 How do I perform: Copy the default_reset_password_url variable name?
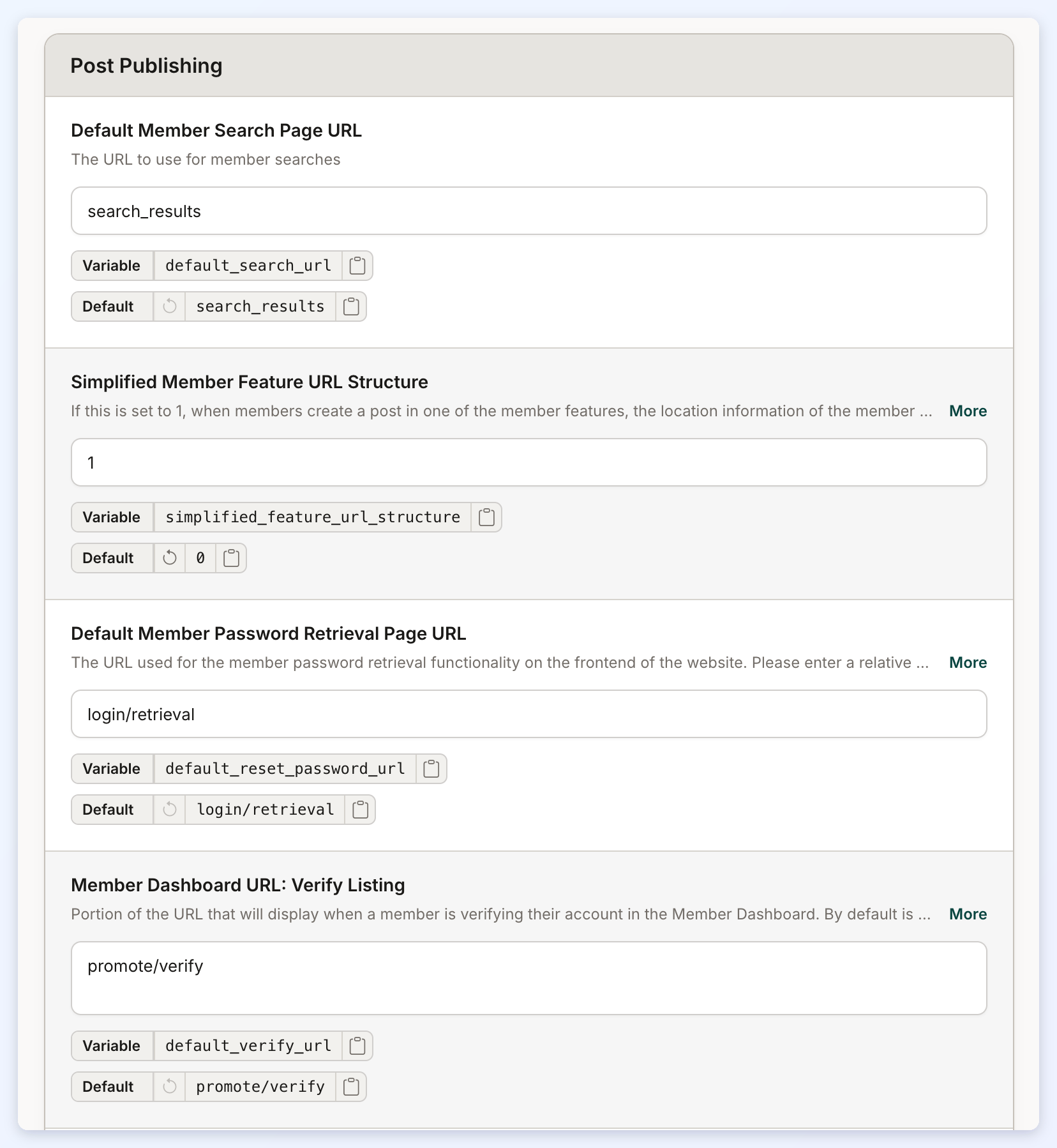(x=431, y=769)
